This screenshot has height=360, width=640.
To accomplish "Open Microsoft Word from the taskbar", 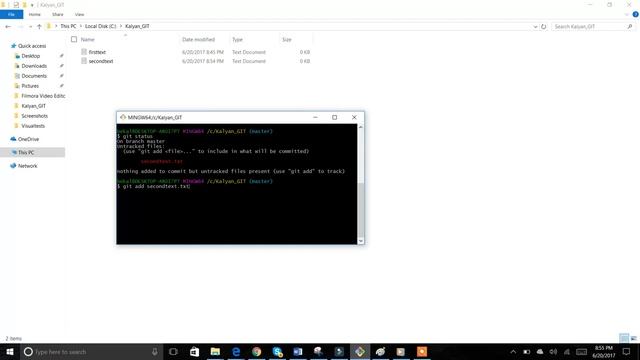I will 298,351.
